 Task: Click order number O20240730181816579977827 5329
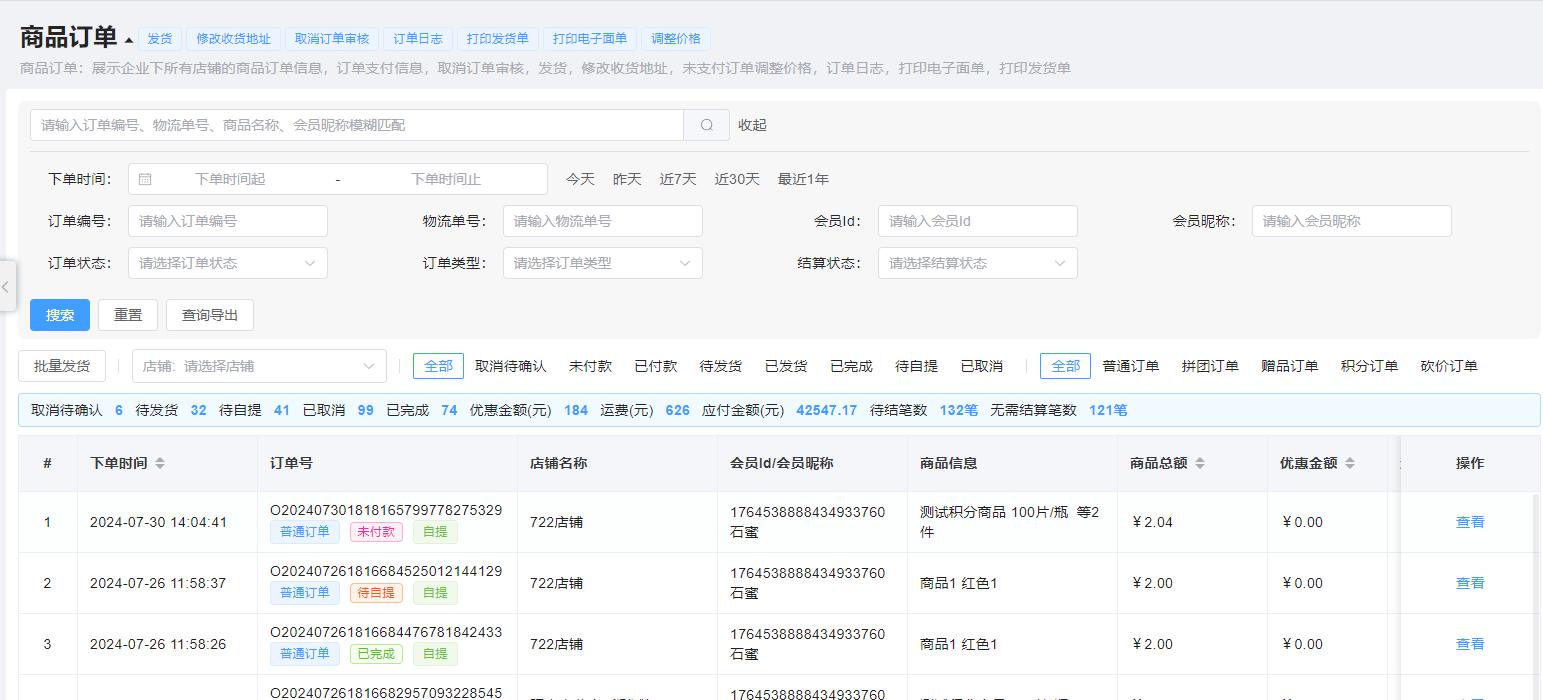tap(386, 510)
